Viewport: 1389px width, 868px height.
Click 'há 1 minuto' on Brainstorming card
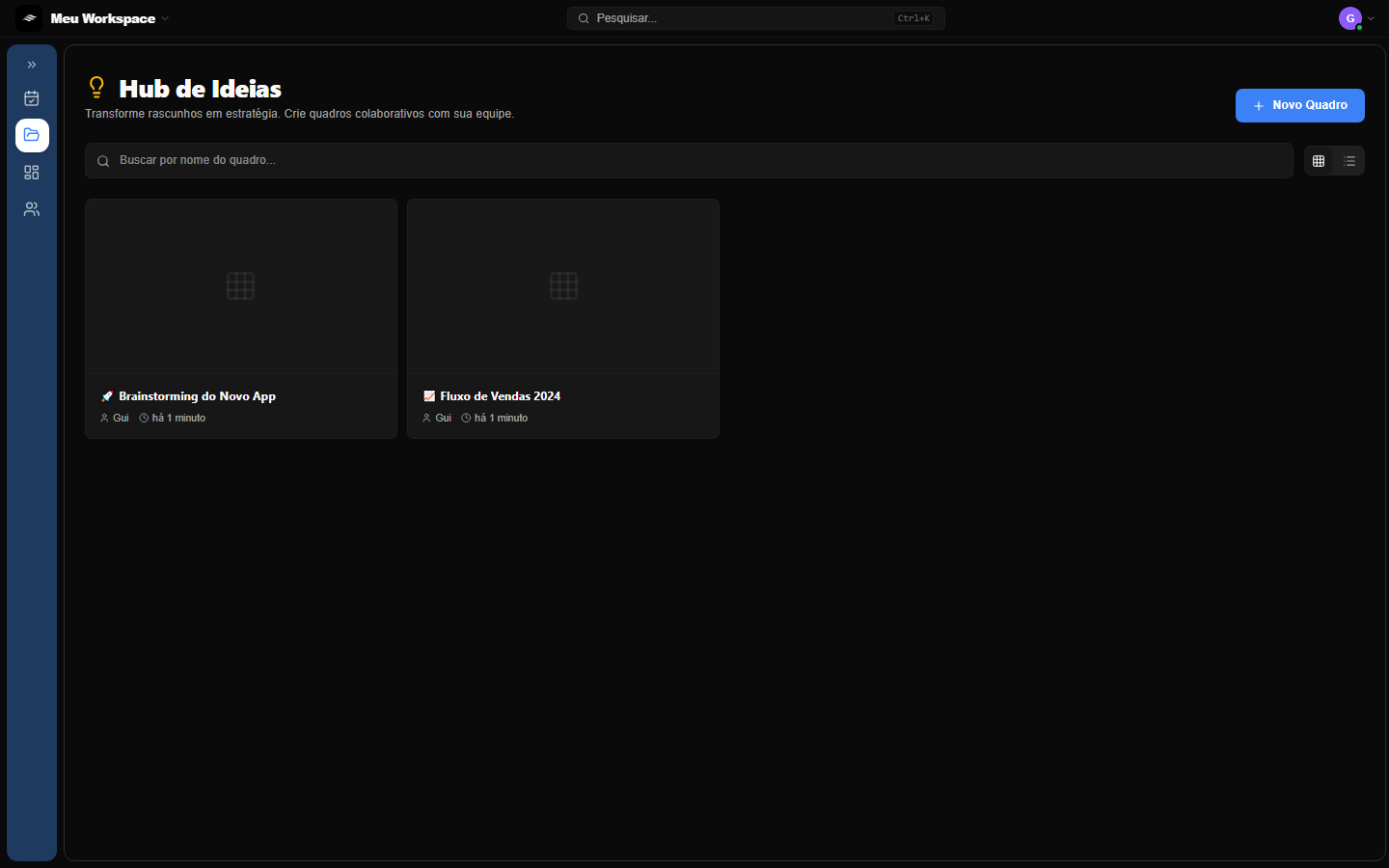(173, 418)
